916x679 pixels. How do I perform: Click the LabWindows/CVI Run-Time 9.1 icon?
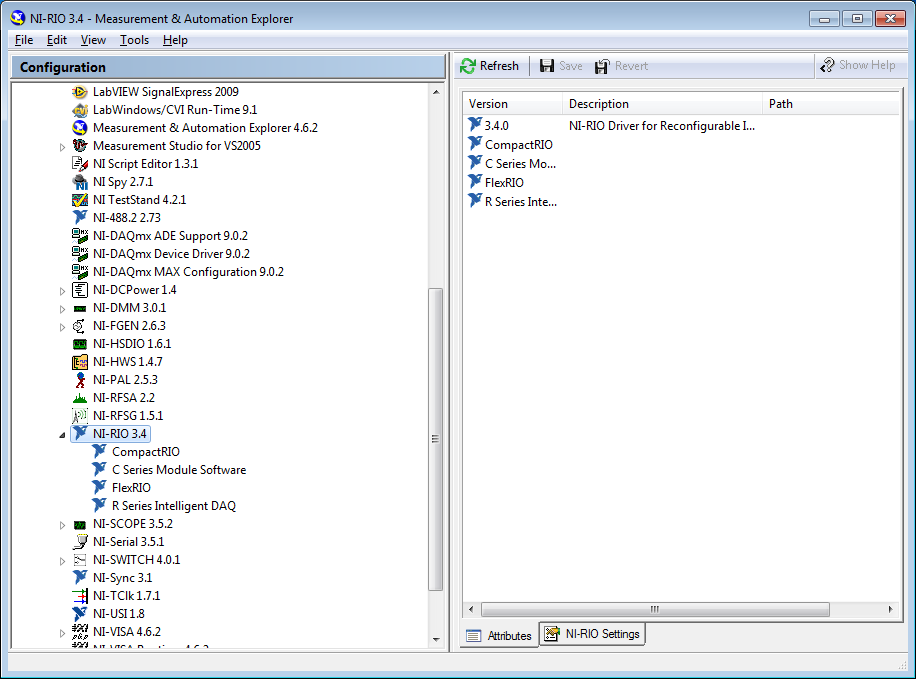tap(79, 110)
